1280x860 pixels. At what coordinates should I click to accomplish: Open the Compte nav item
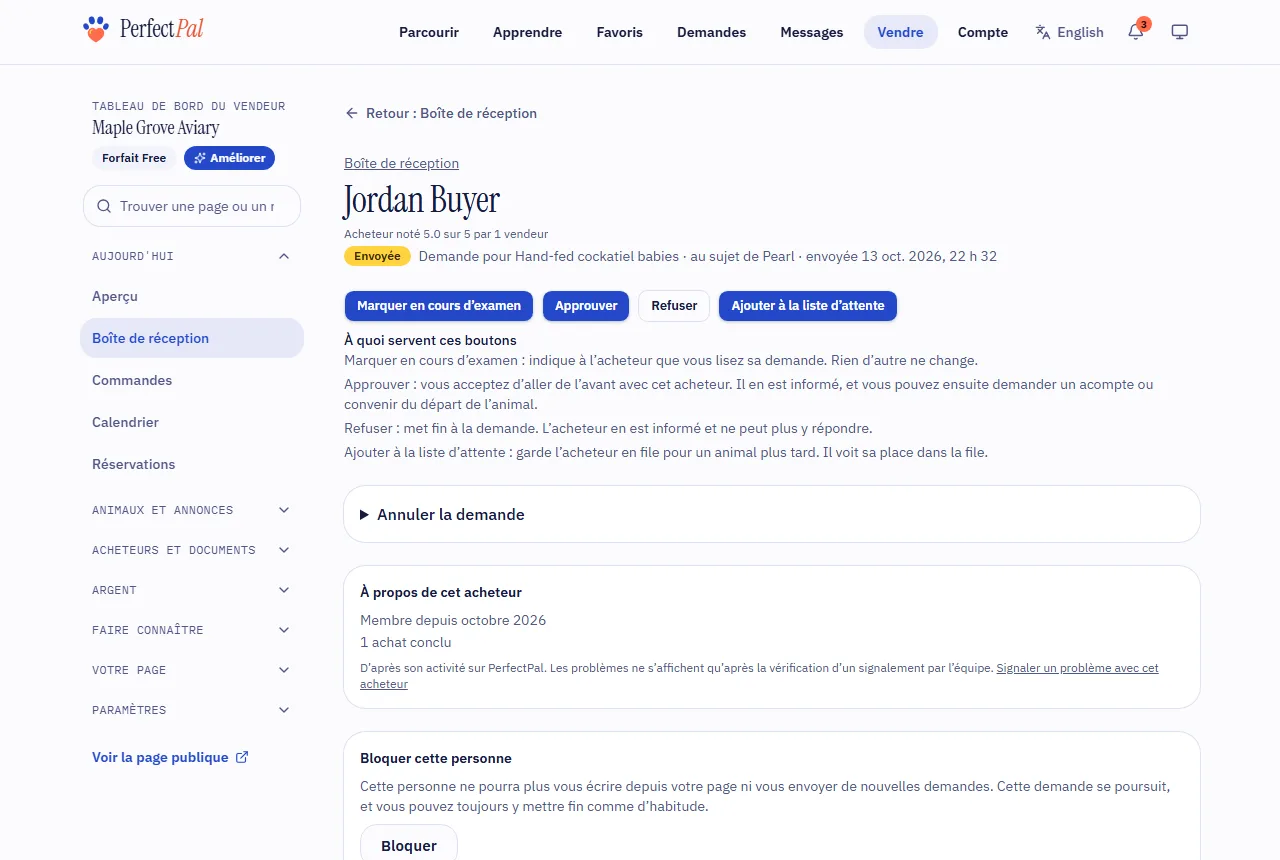point(983,32)
